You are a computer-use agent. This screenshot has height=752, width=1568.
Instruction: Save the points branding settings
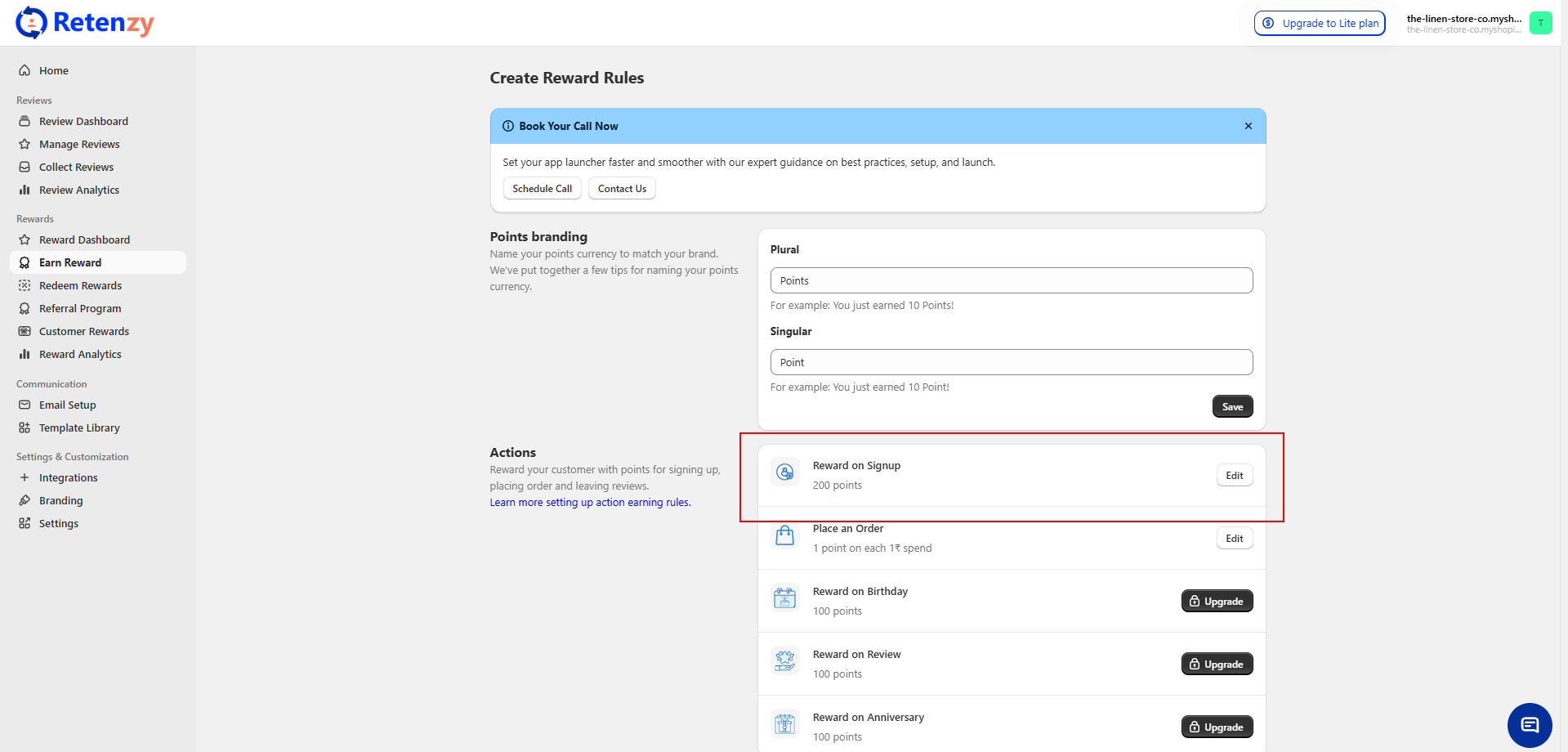(x=1231, y=406)
